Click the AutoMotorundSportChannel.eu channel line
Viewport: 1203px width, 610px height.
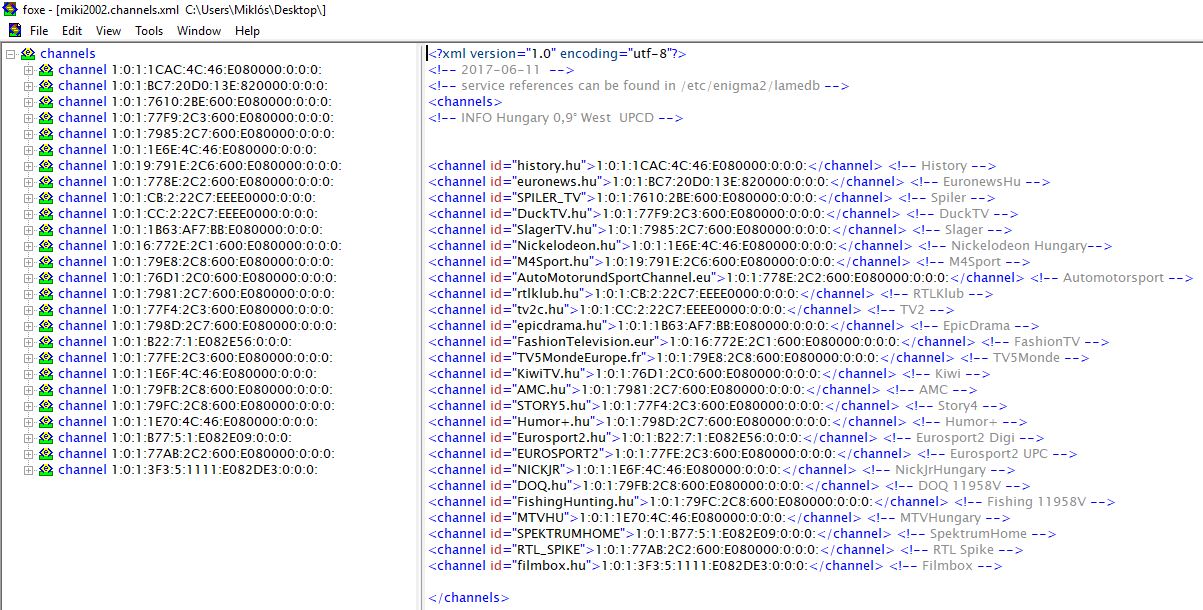(811, 278)
